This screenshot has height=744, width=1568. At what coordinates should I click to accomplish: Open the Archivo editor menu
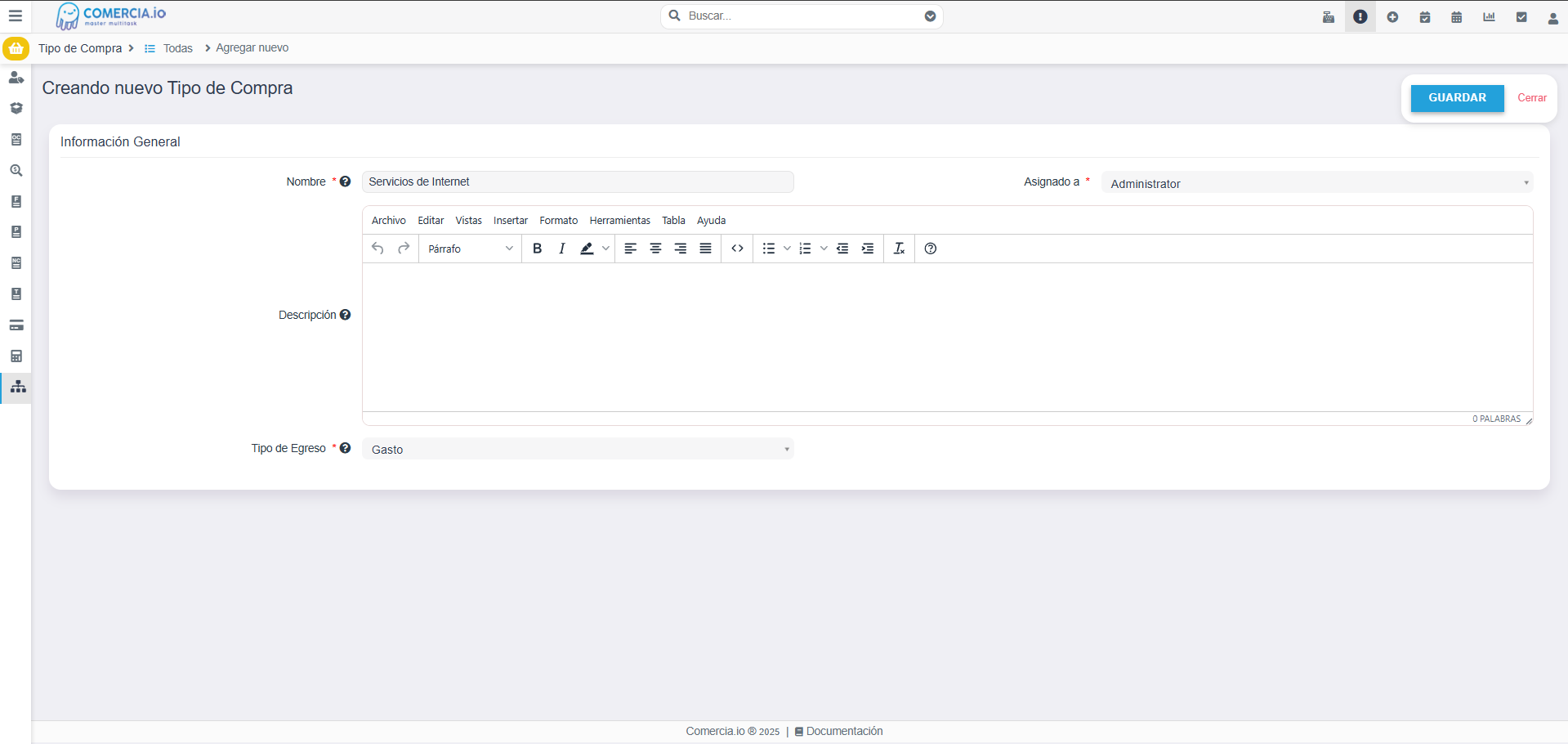[389, 221]
